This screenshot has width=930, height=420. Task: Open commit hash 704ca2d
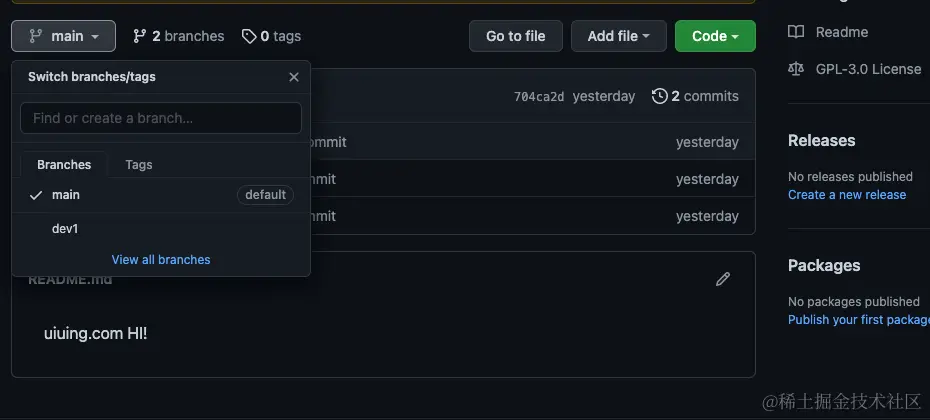coord(539,97)
